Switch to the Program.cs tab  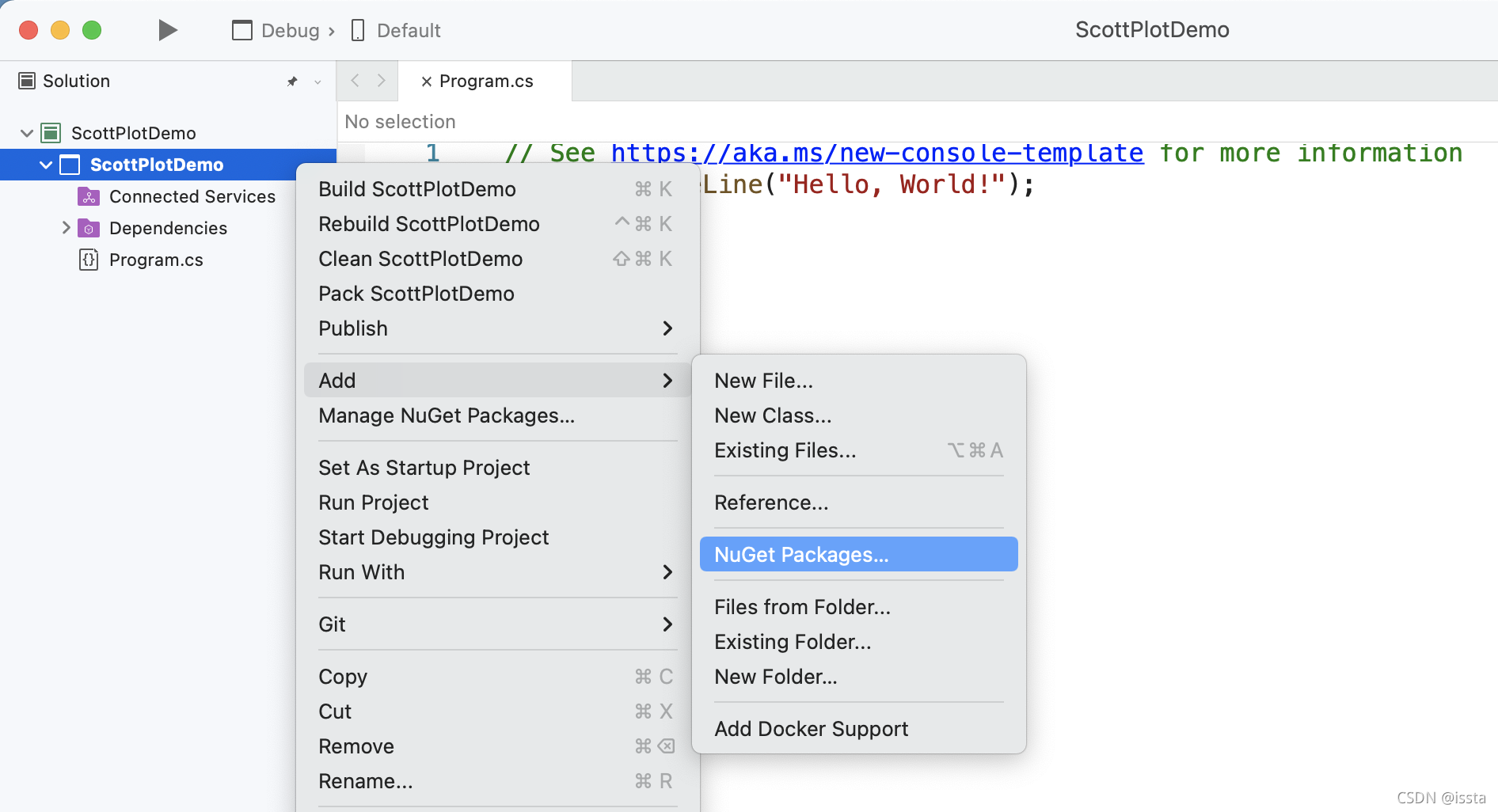point(485,82)
